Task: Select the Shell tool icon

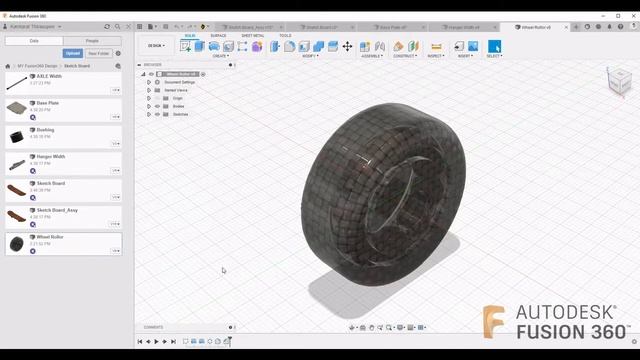Action: [304, 46]
